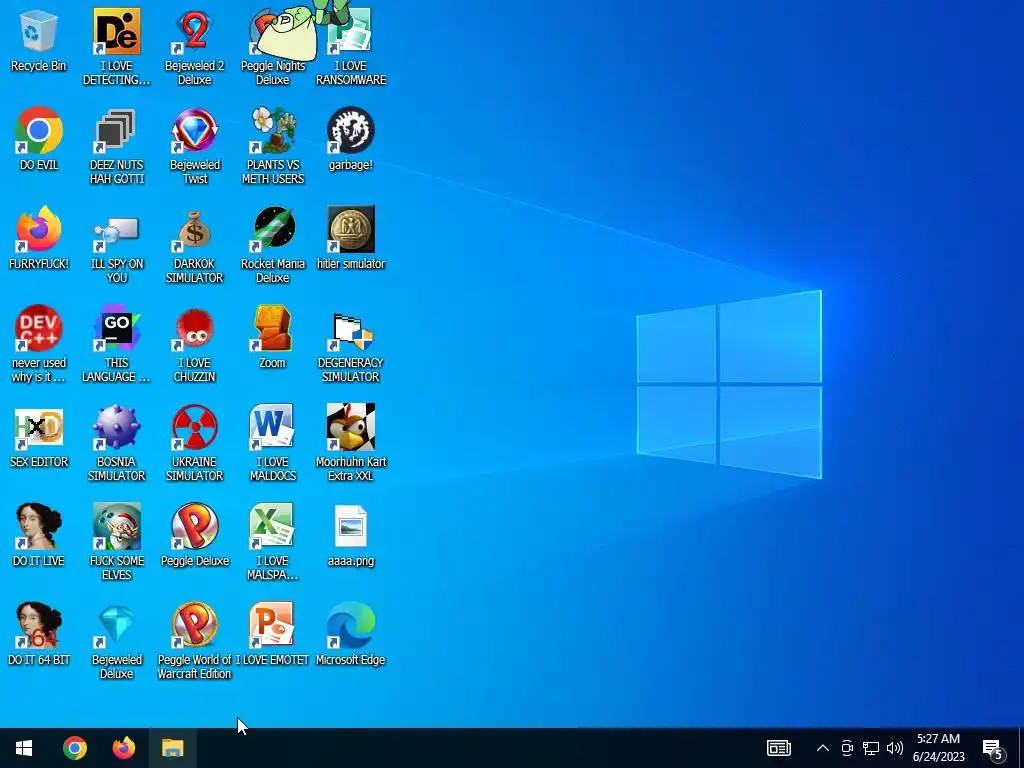Viewport: 1024px width, 768px height.
Task: Click the Show desktop strip
Action: tap(1021, 748)
